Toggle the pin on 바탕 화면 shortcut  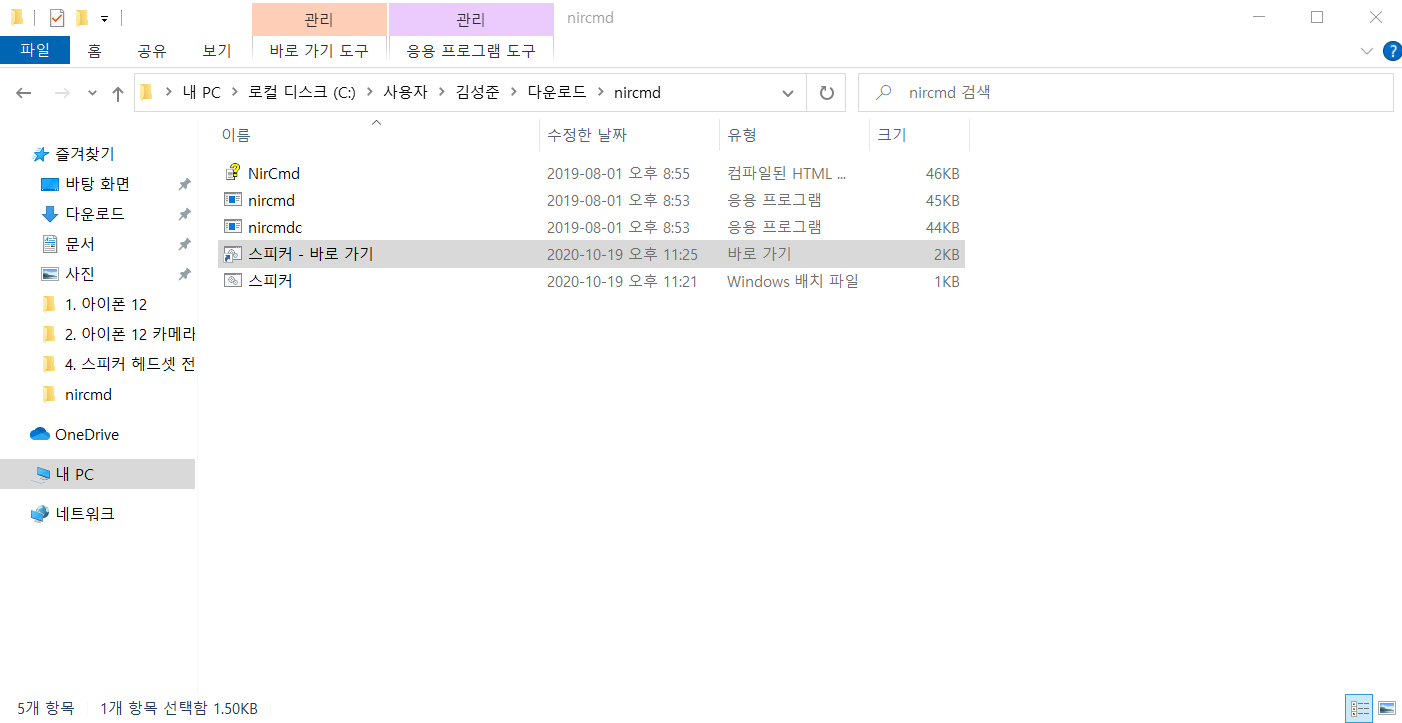[x=184, y=184]
